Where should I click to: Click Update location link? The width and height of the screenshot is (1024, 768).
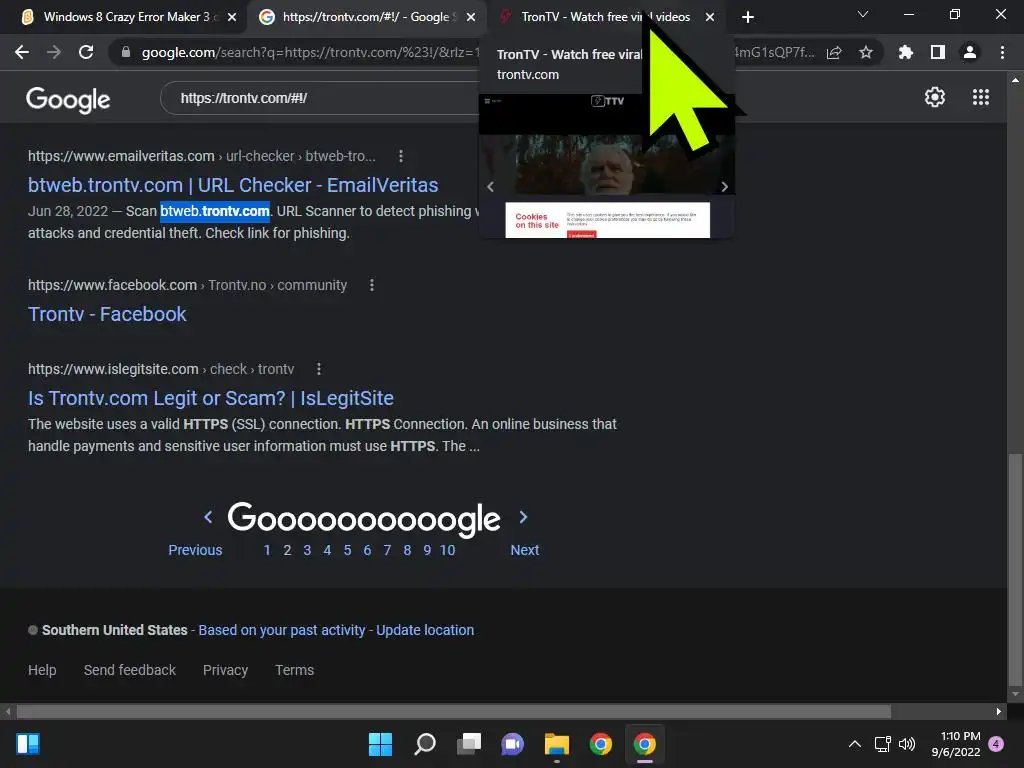point(425,630)
